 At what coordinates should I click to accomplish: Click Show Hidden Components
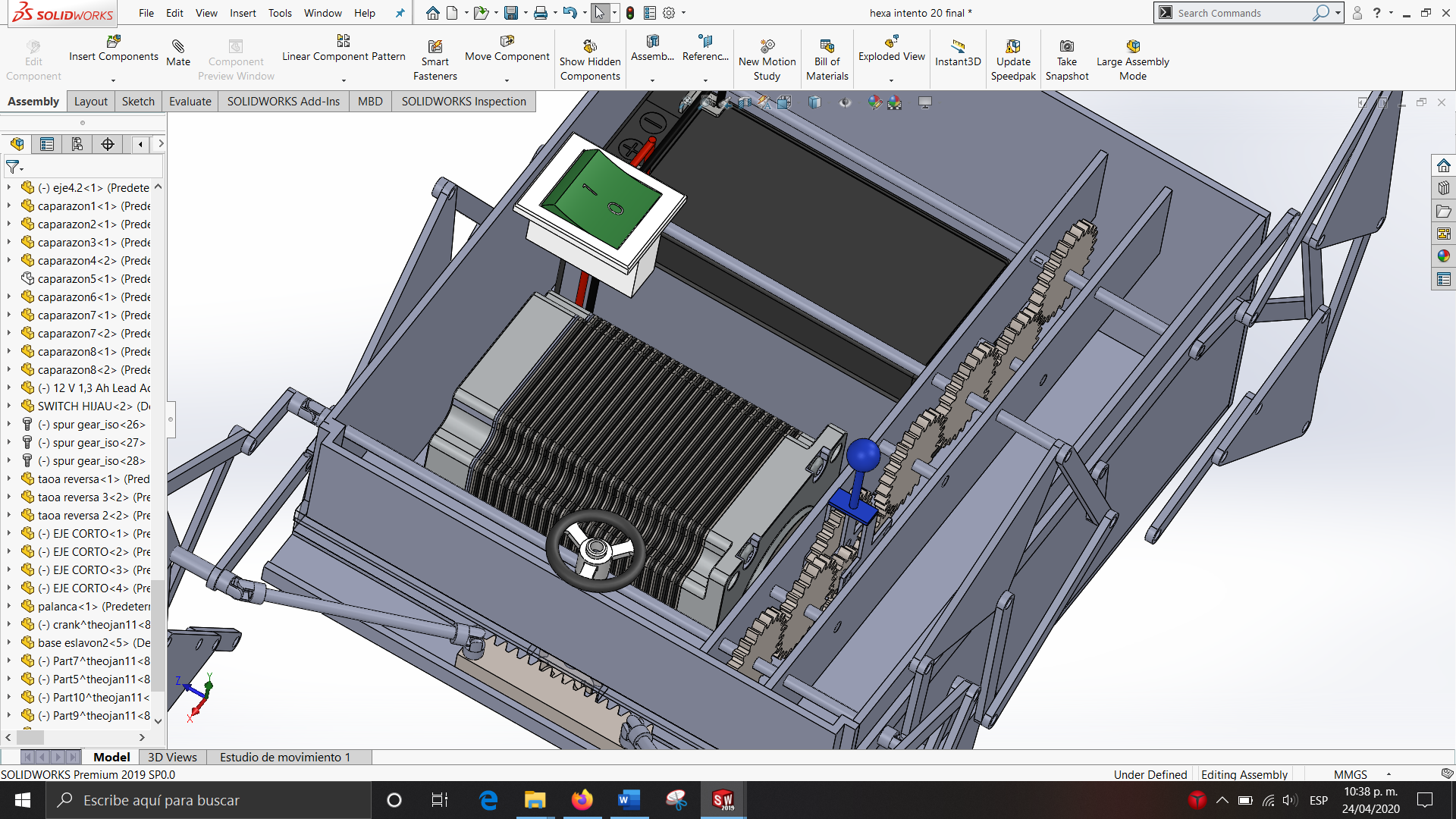(x=590, y=61)
